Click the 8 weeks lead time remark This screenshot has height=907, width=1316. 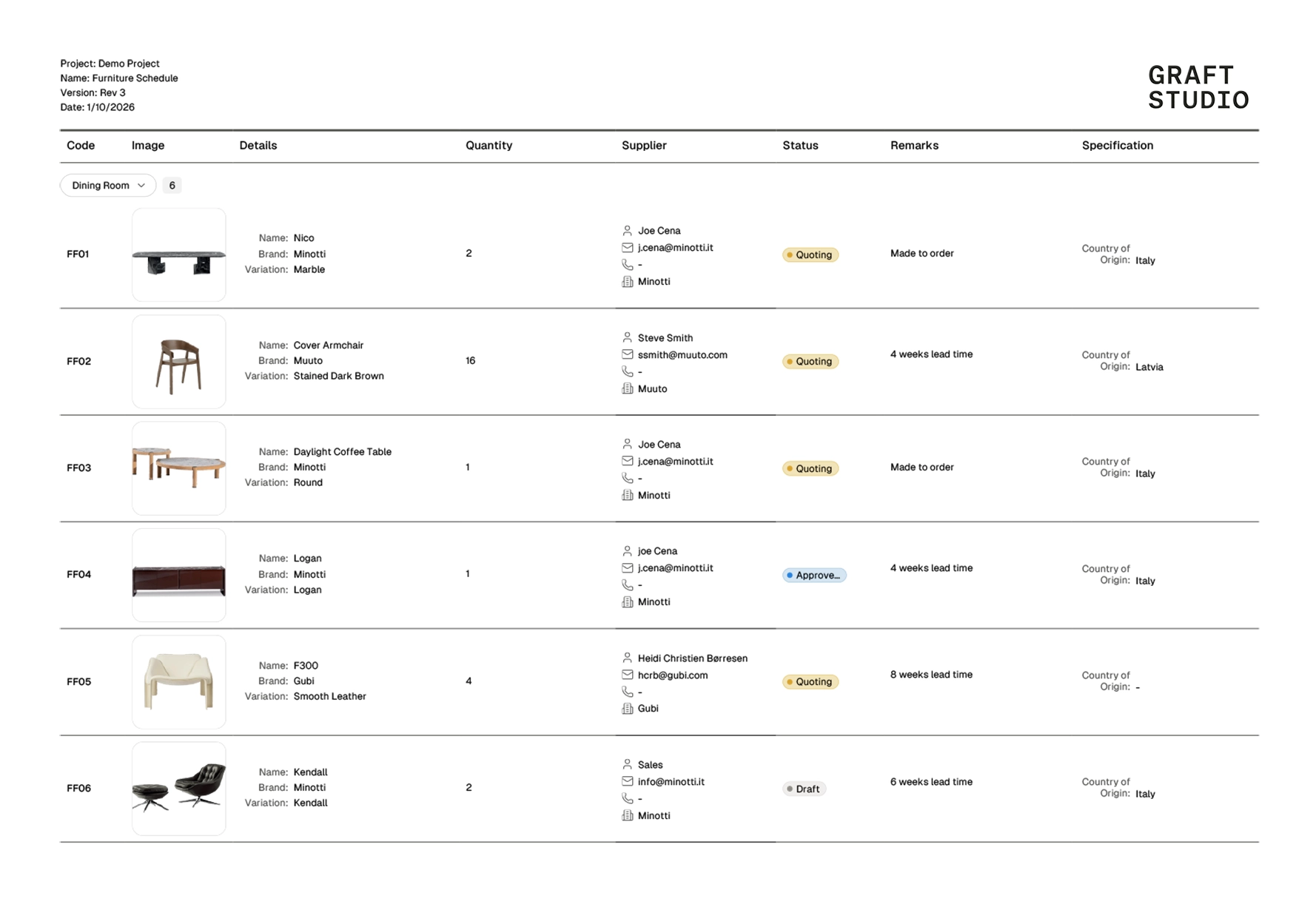[931, 675]
